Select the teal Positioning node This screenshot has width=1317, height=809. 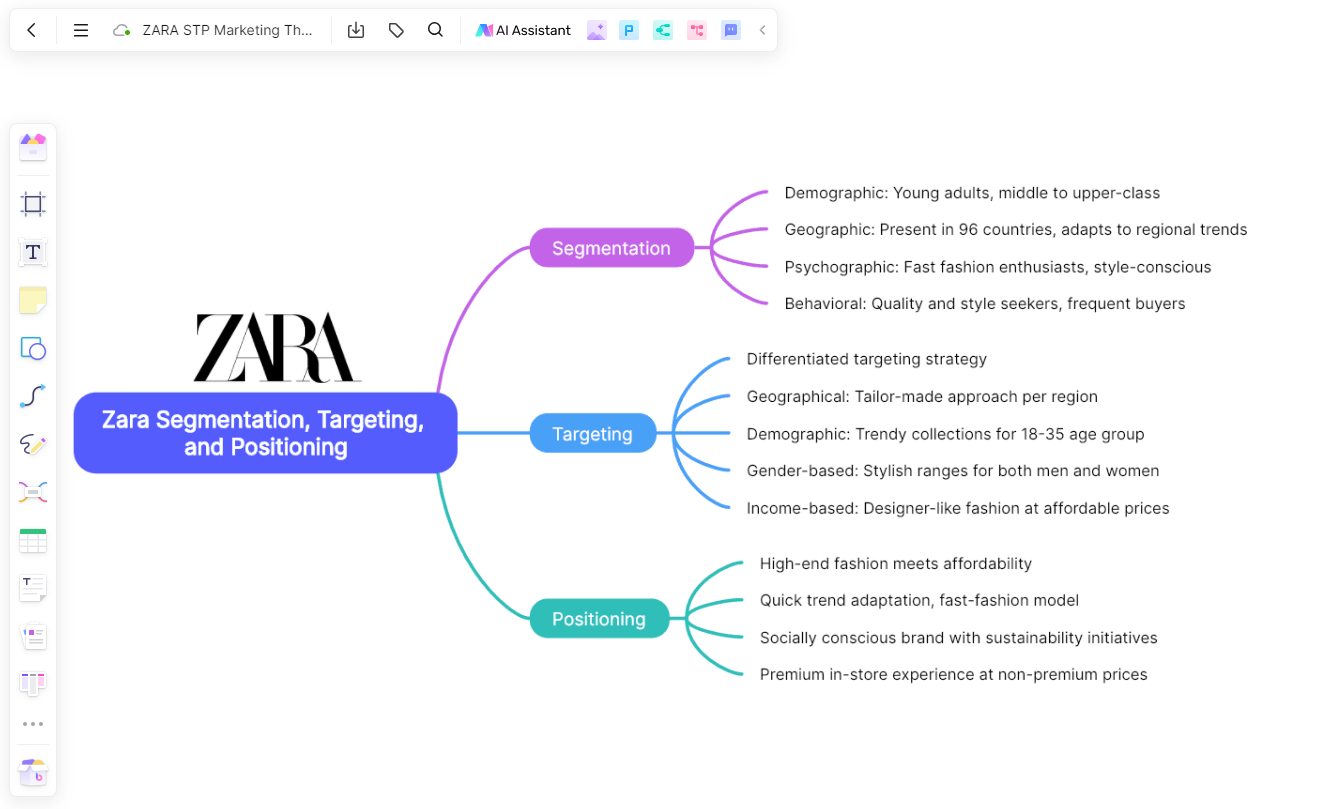pos(598,619)
